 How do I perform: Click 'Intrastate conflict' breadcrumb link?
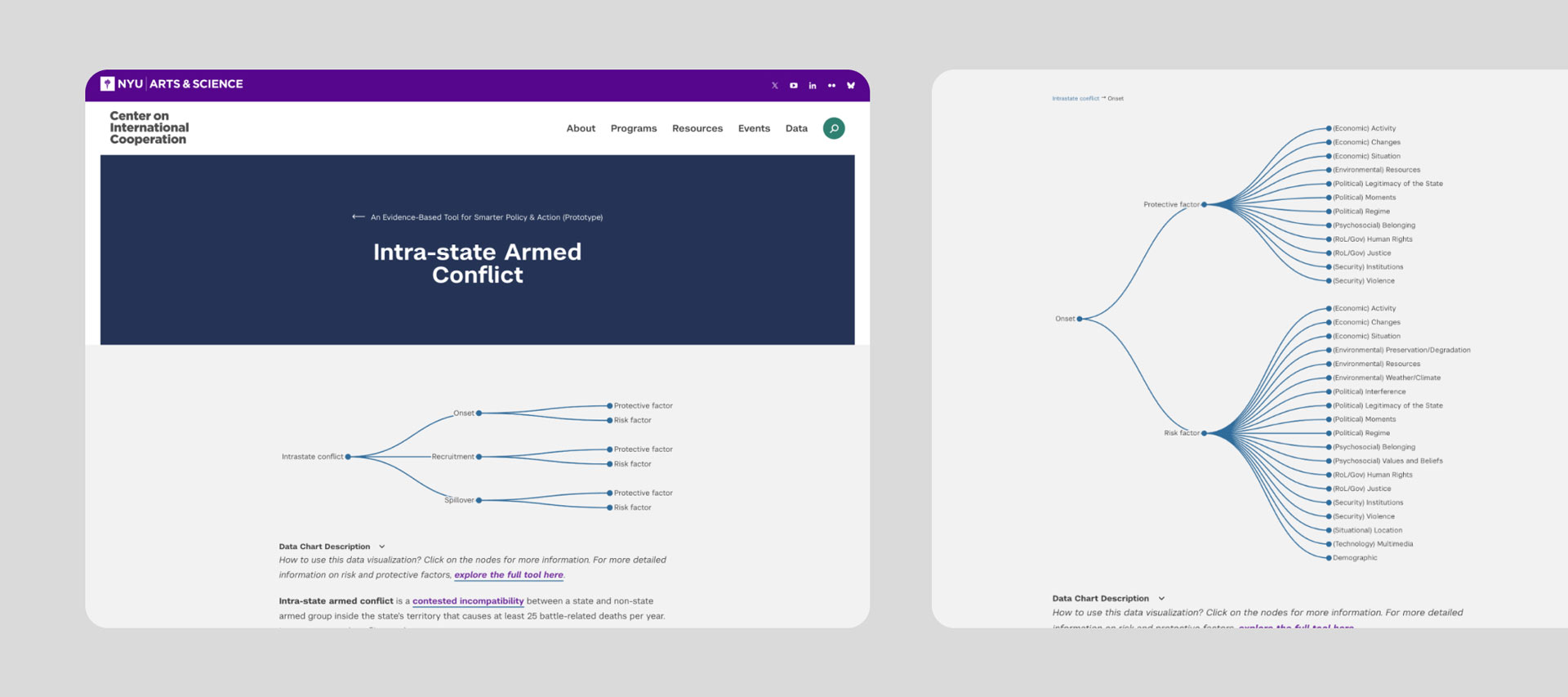pos(1075,99)
